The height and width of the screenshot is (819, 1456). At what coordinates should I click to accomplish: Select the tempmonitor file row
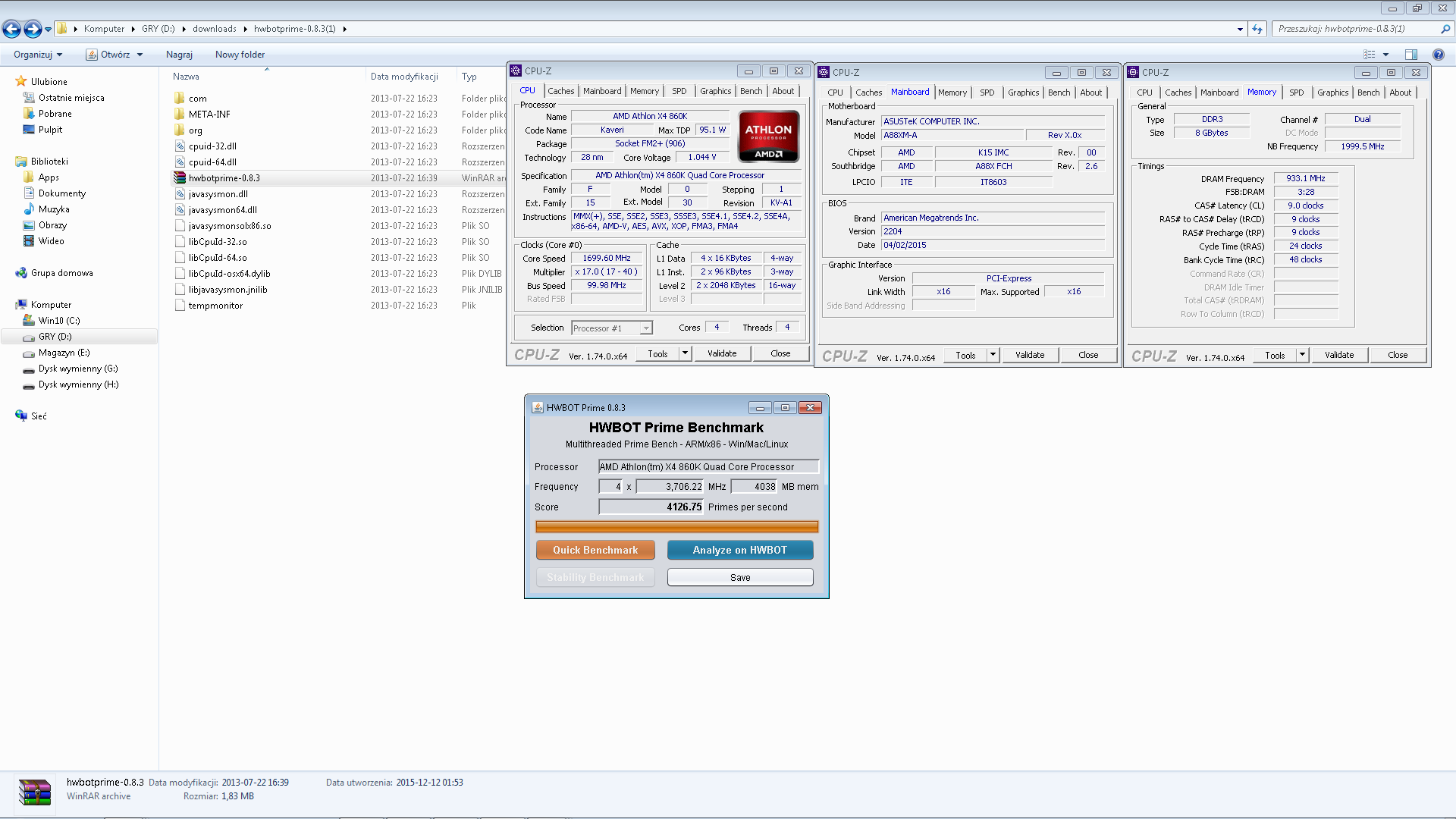tap(215, 306)
